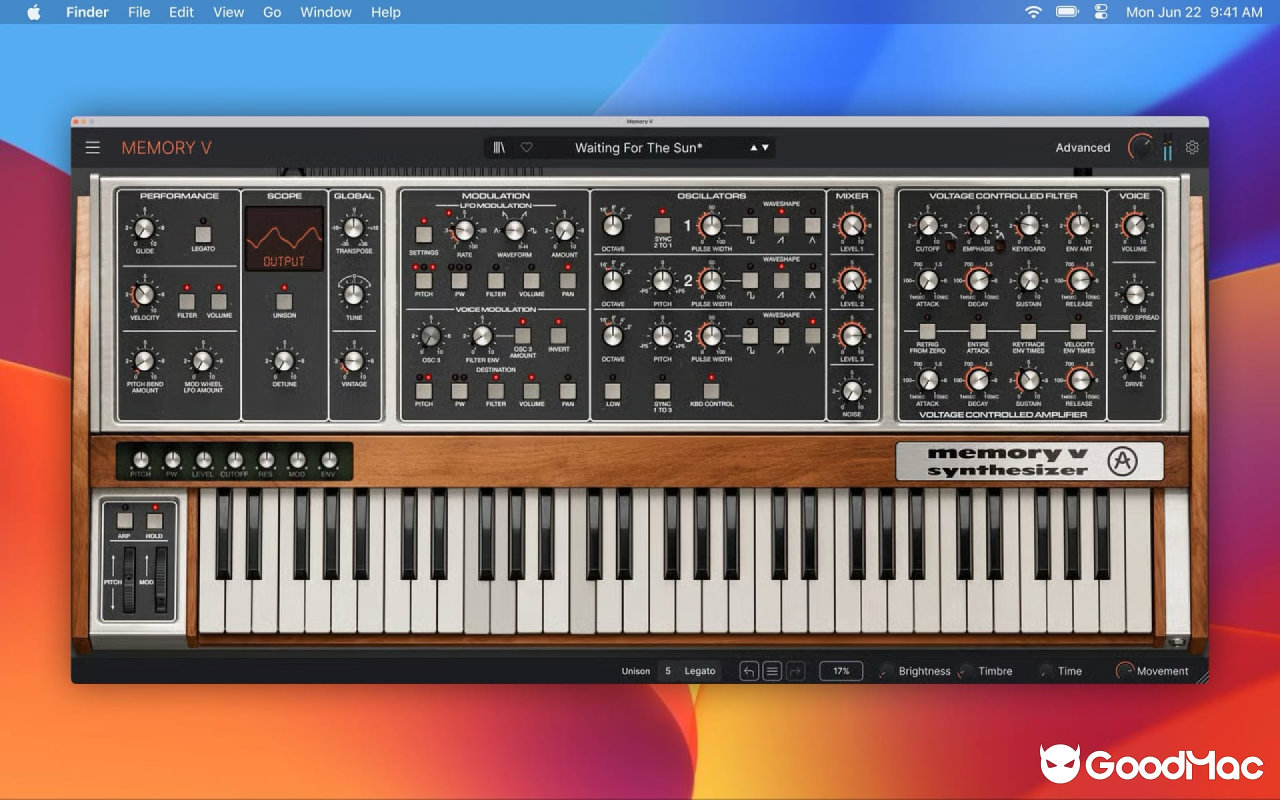Click the Emphasis knob
This screenshot has height=800, width=1280.
point(978,226)
